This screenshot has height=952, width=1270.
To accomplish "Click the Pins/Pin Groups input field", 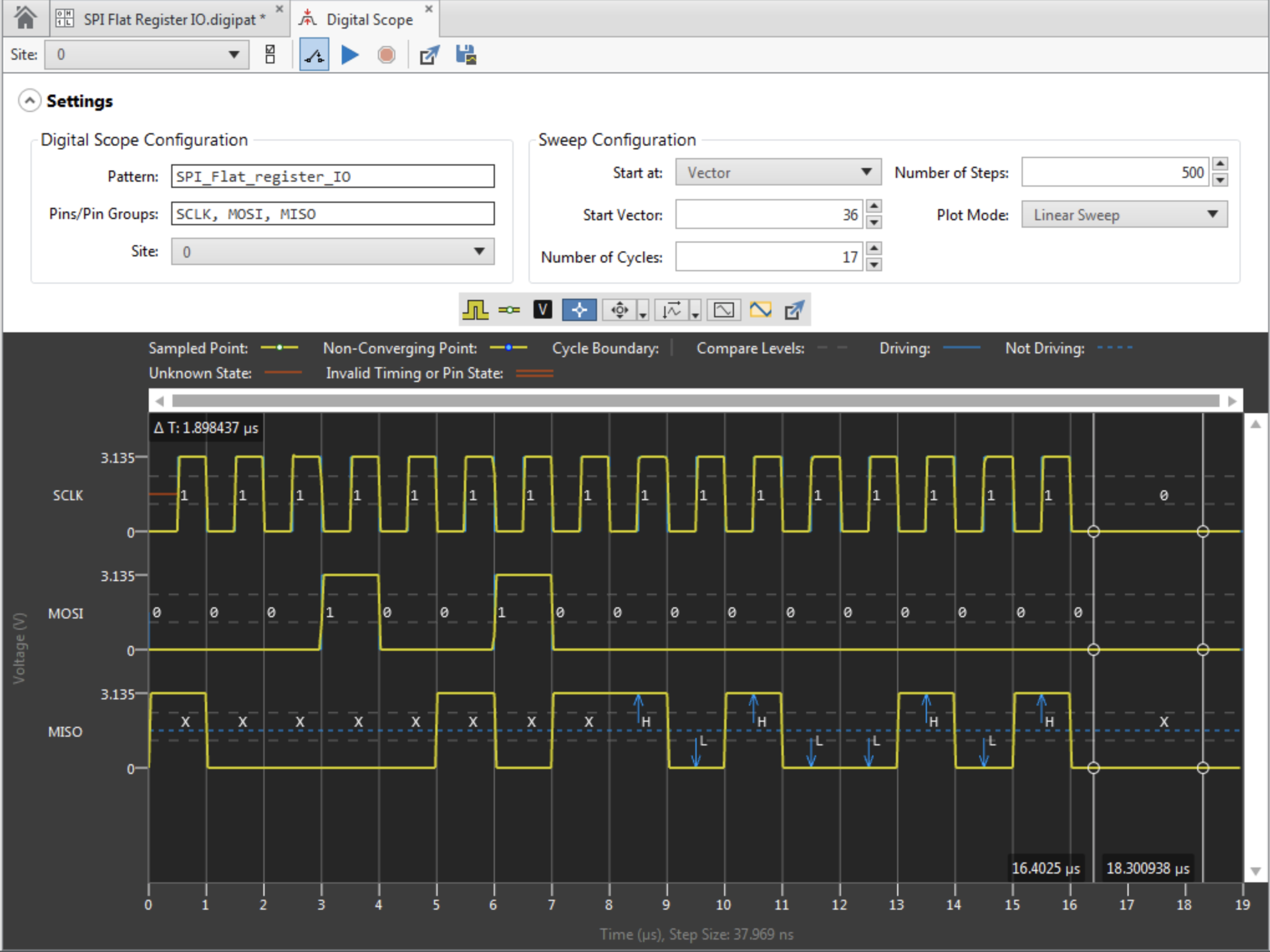I will pyautogui.click(x=332, y=213).
